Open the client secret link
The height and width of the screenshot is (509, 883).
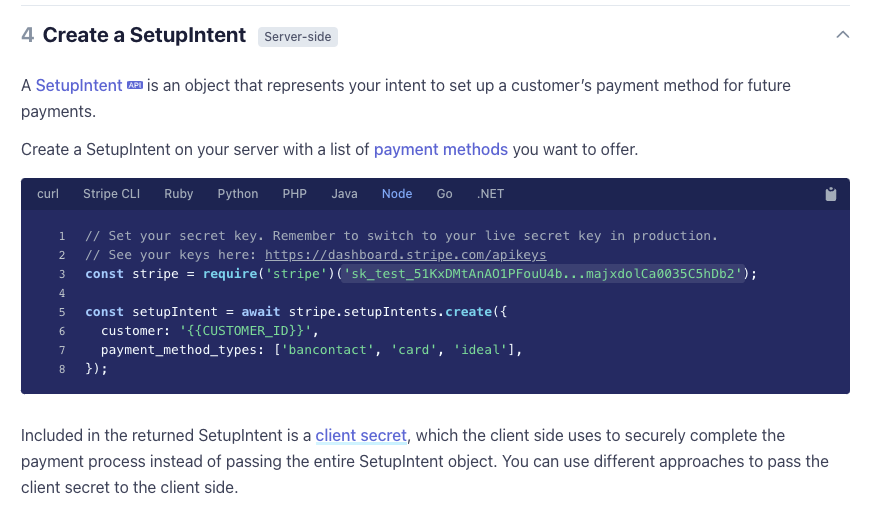coord(361,436)
